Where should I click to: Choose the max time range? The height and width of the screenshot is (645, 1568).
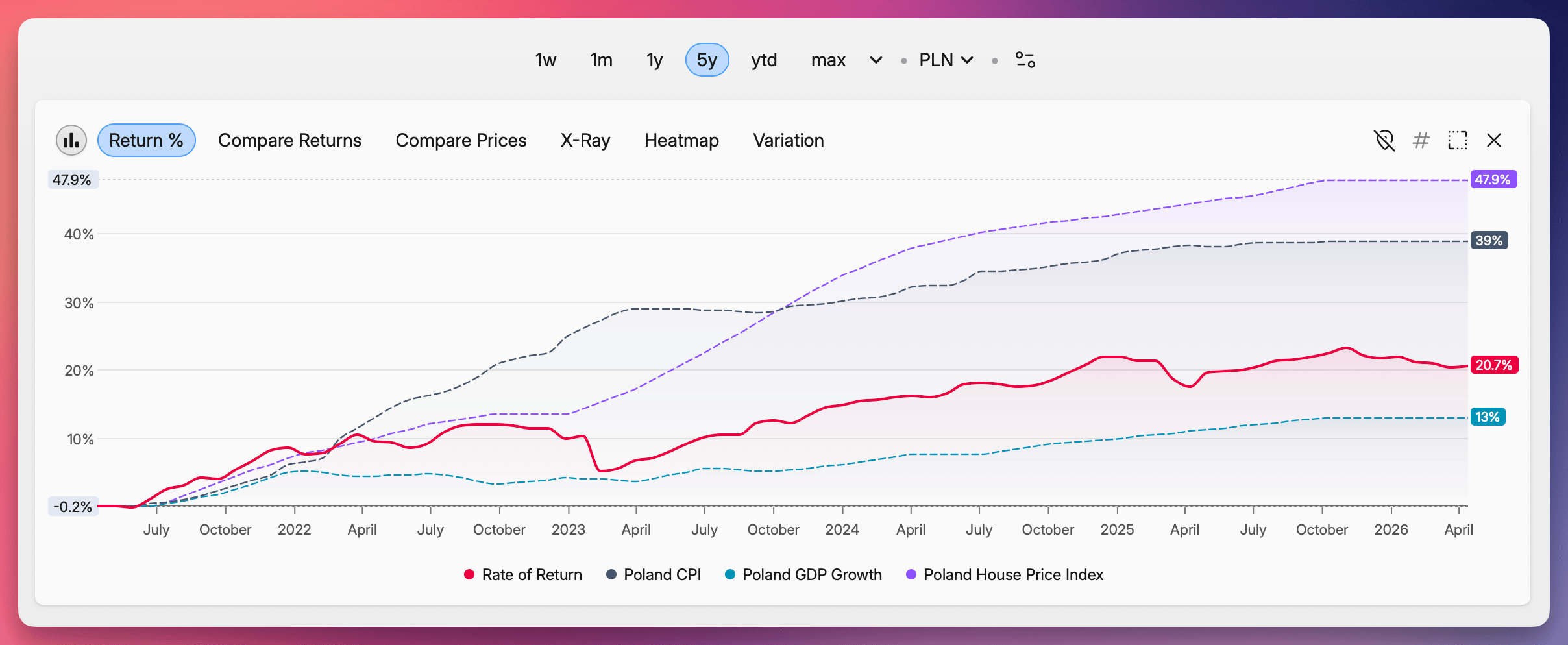[x=828, y=60]
